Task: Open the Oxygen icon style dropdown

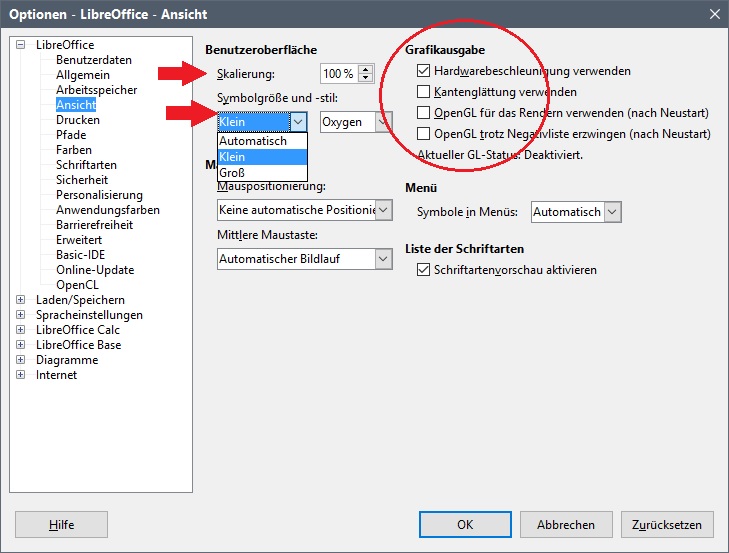Action: pyautogui.click(x=383, y=122)
